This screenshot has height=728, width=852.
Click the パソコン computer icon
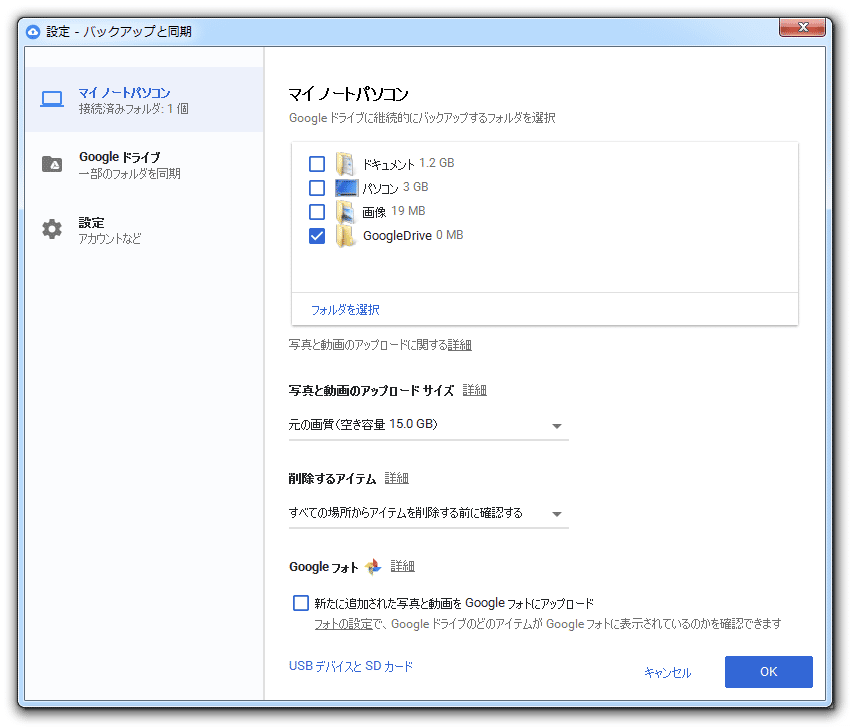(x=346, y=187)
